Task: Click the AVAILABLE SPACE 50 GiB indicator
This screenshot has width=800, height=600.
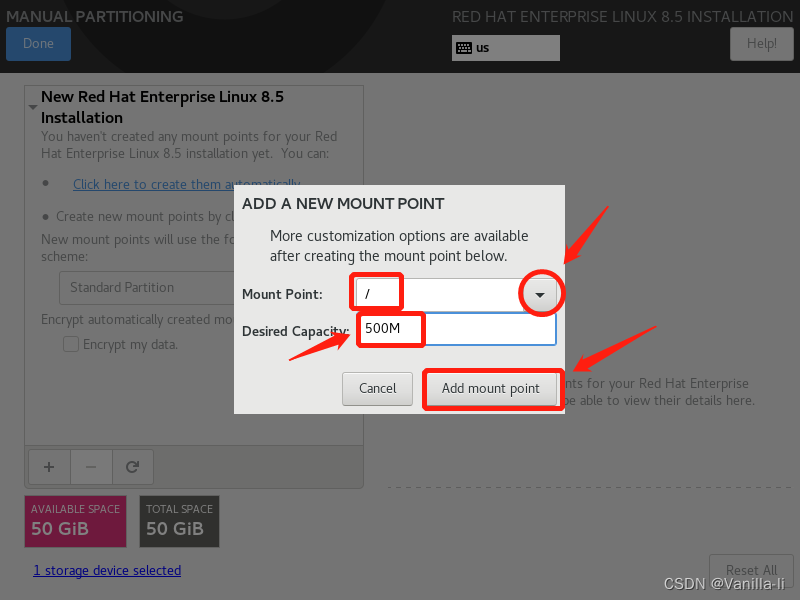Action: coord(76,521)
